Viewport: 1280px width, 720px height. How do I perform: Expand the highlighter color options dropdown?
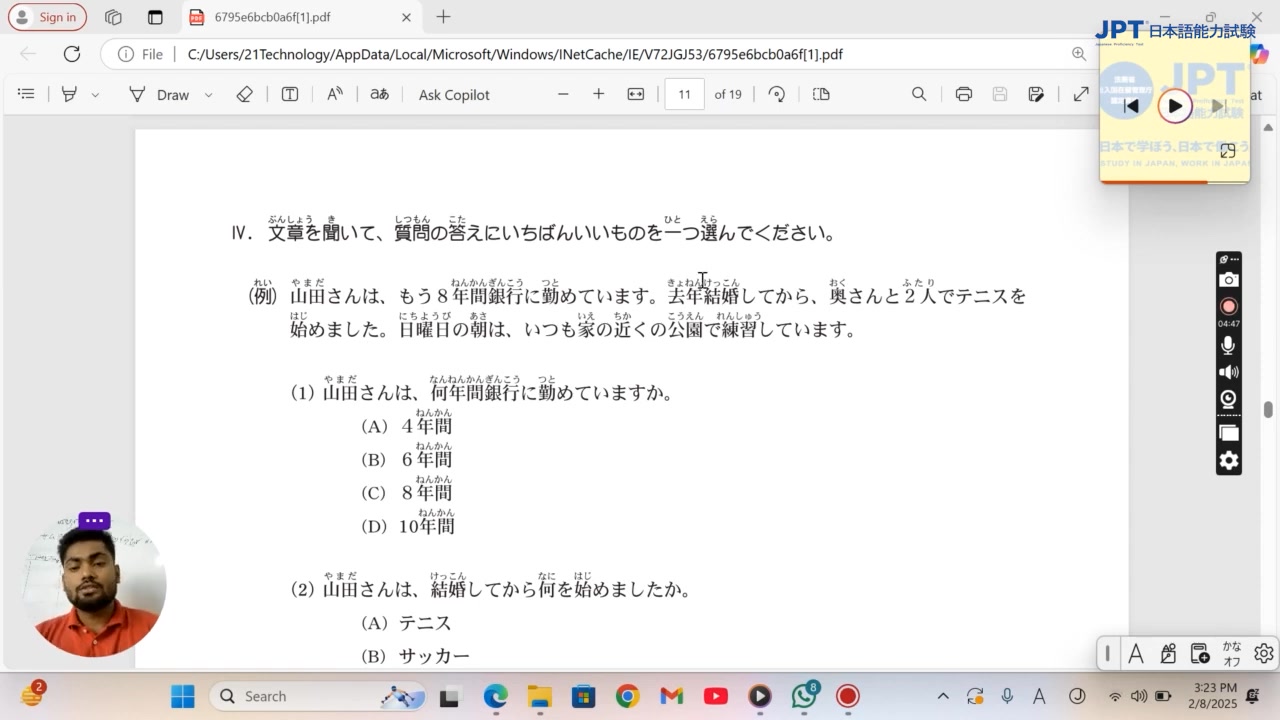point(95,95)
